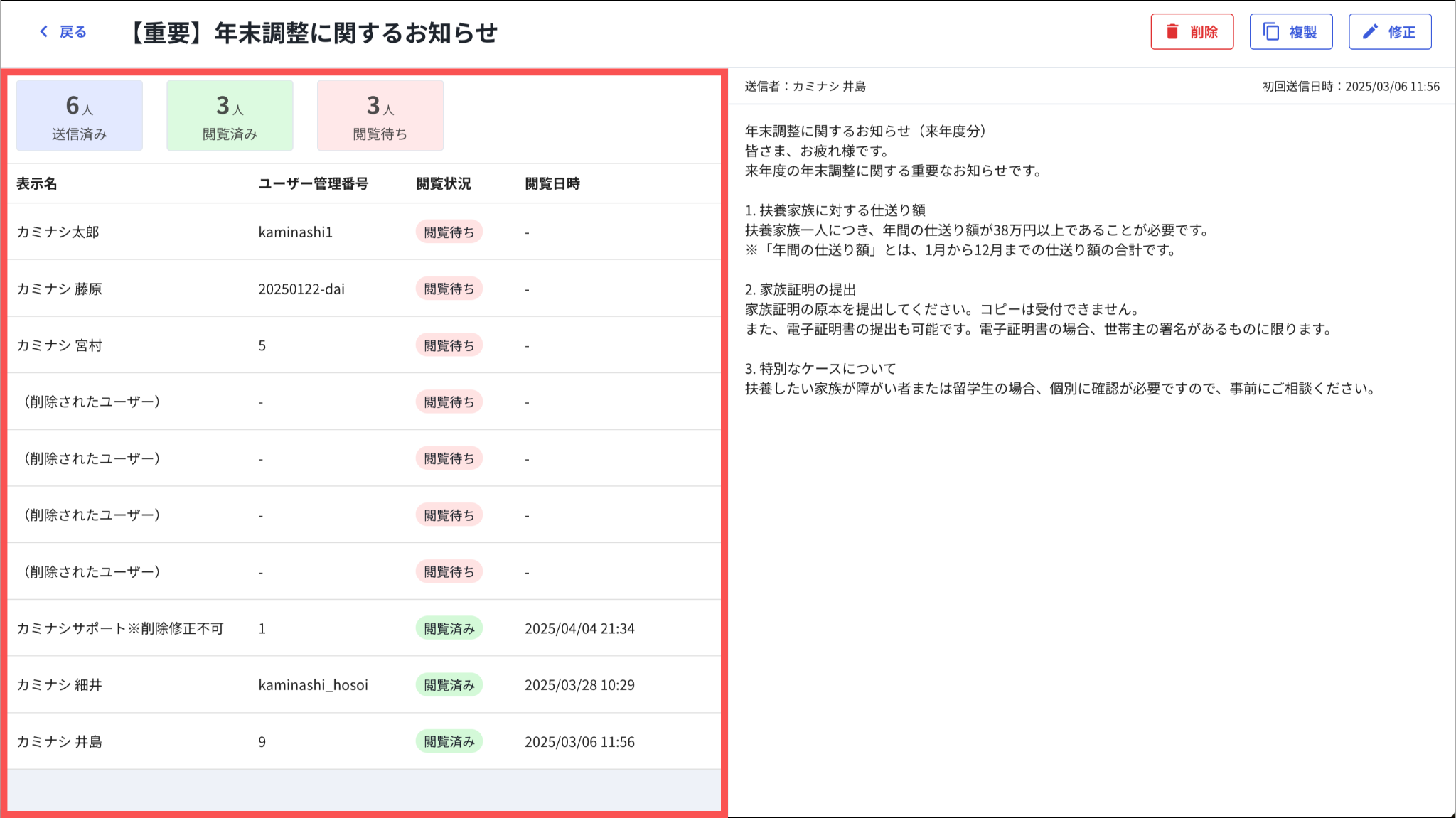1456x818 pixels.
Task: Click the back chevron arrow icon
Action: click(x=44, y=32)
